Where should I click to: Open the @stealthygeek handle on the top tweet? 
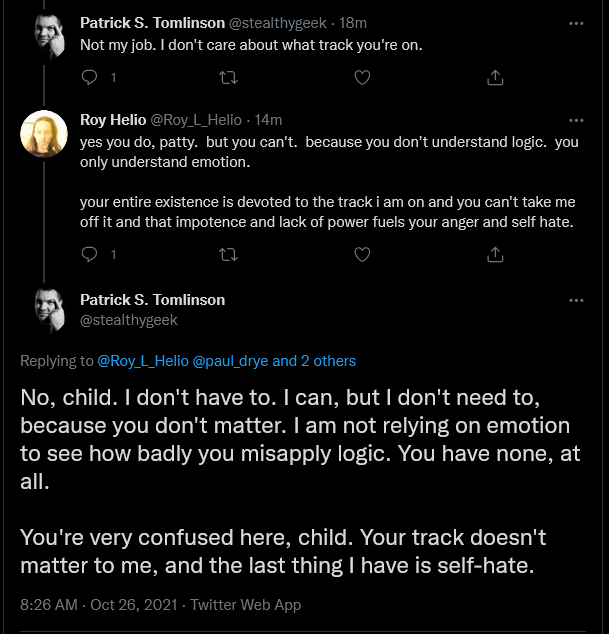[x=277, y=23]
